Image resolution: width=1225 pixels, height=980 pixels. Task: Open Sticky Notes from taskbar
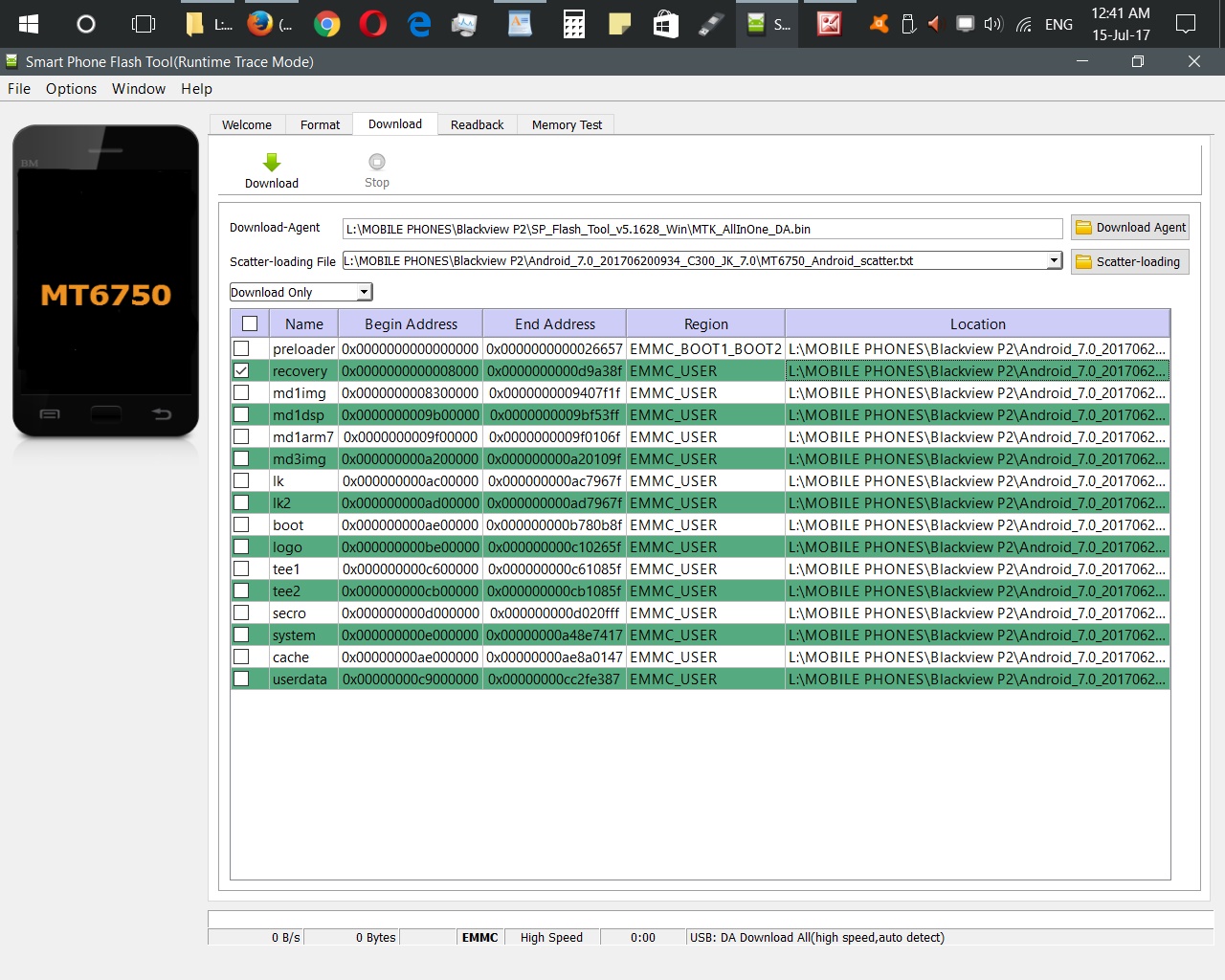pos(620,24)
